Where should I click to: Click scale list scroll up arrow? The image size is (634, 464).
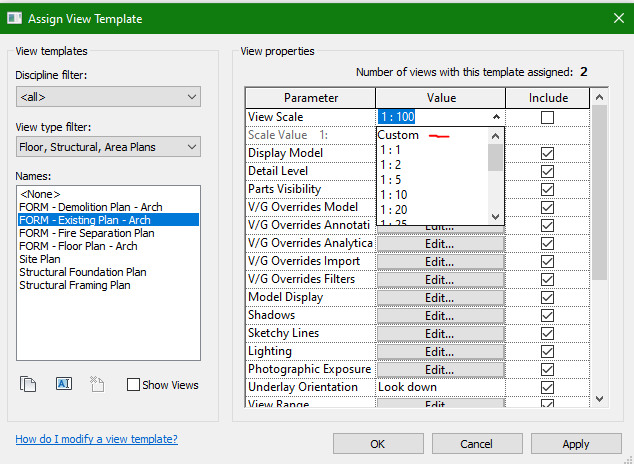(x=495, y=136)
